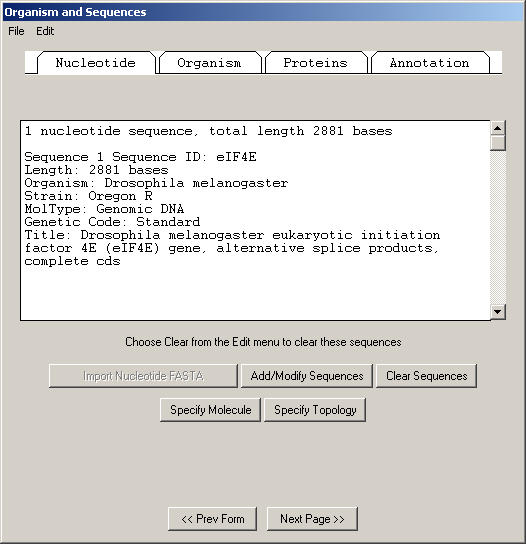Screen dimensions: 526x544
Task: Go back with the Prev Form button
Action: [x=213, y=519]
